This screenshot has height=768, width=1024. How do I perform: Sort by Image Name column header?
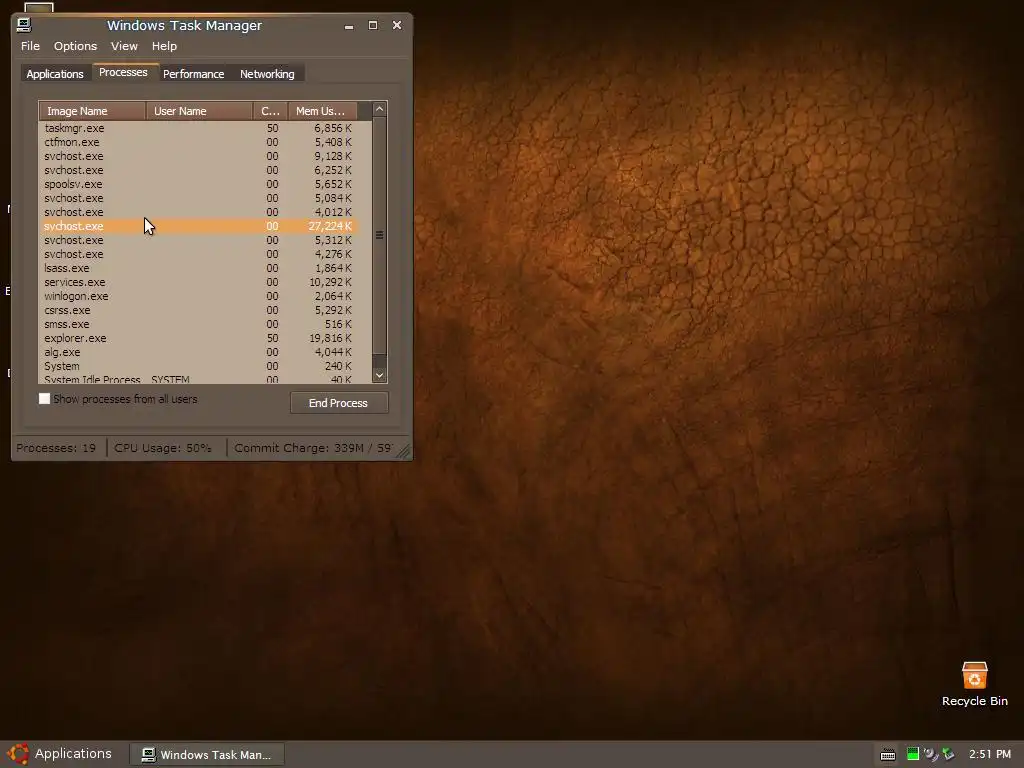point(92,111)
